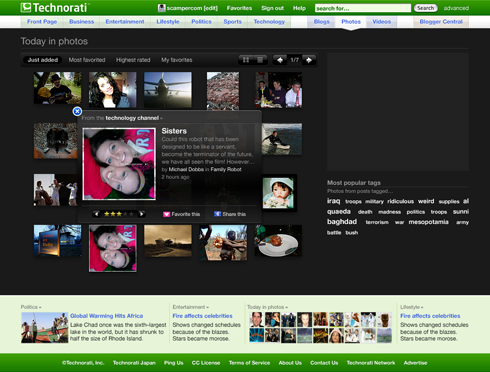Open the Blogger Central tab
Screen dimensions: 490x372
pyautogui.click(x=441, y=22)
